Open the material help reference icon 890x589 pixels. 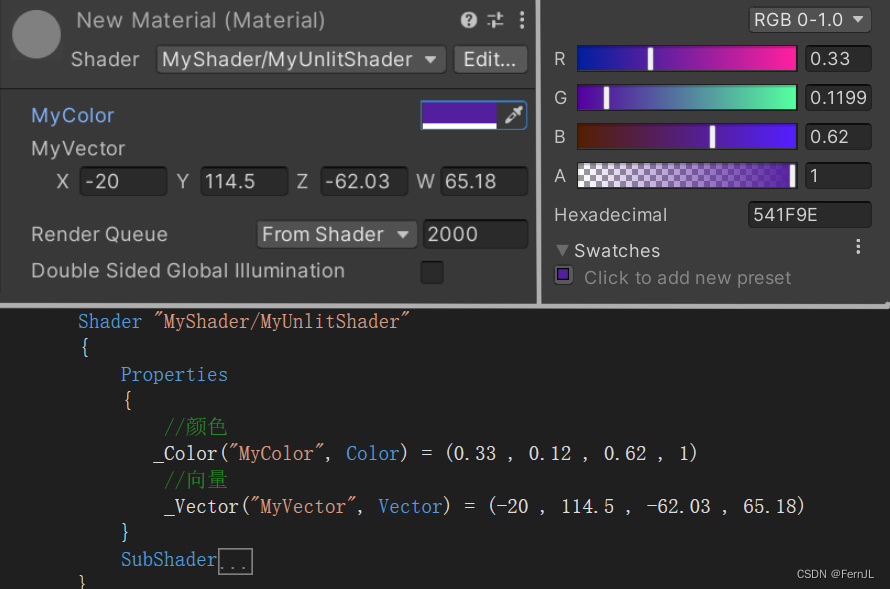468,20
